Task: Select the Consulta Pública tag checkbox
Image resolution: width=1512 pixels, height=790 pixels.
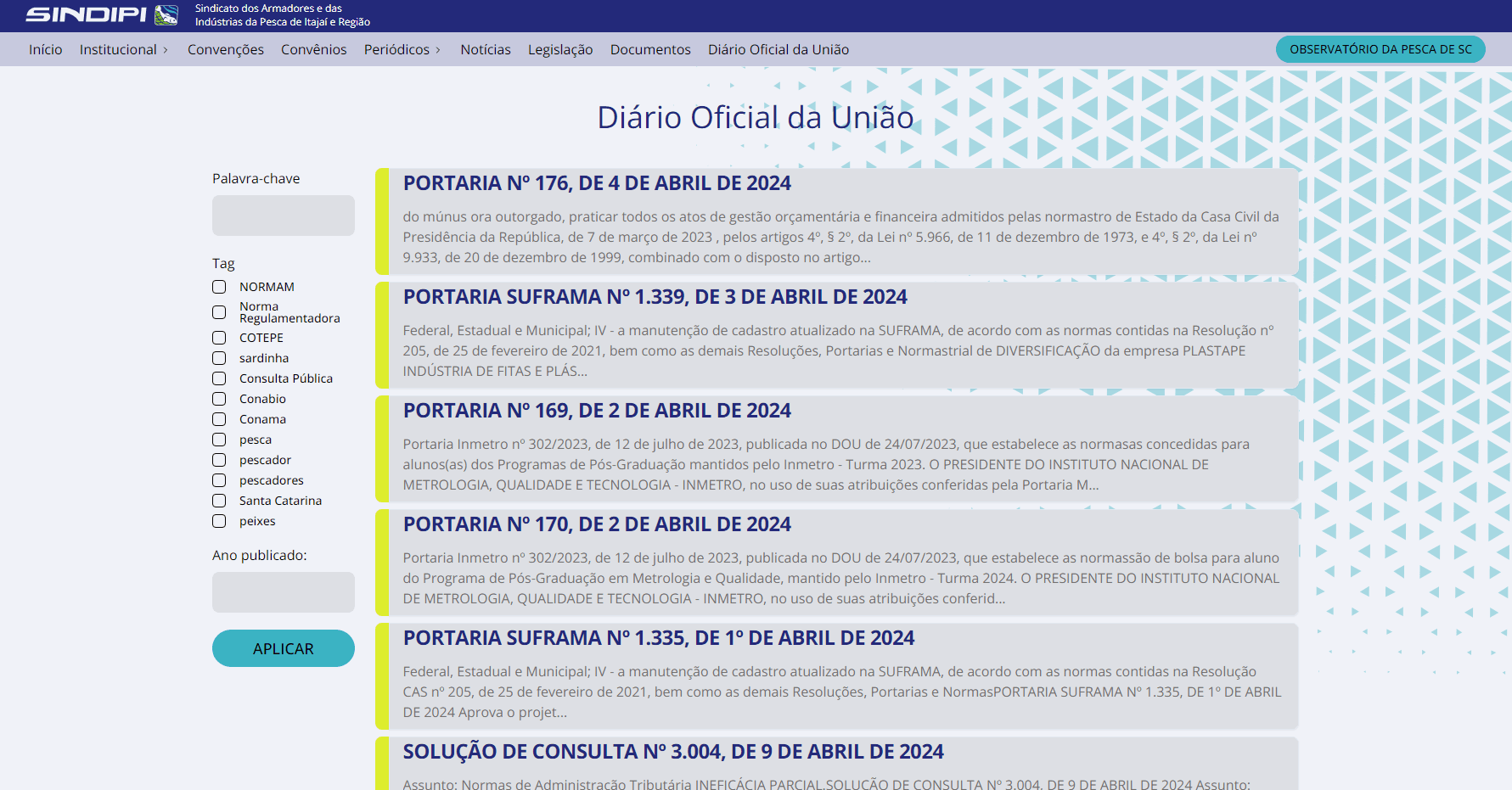Action: (x=219, y=378)
